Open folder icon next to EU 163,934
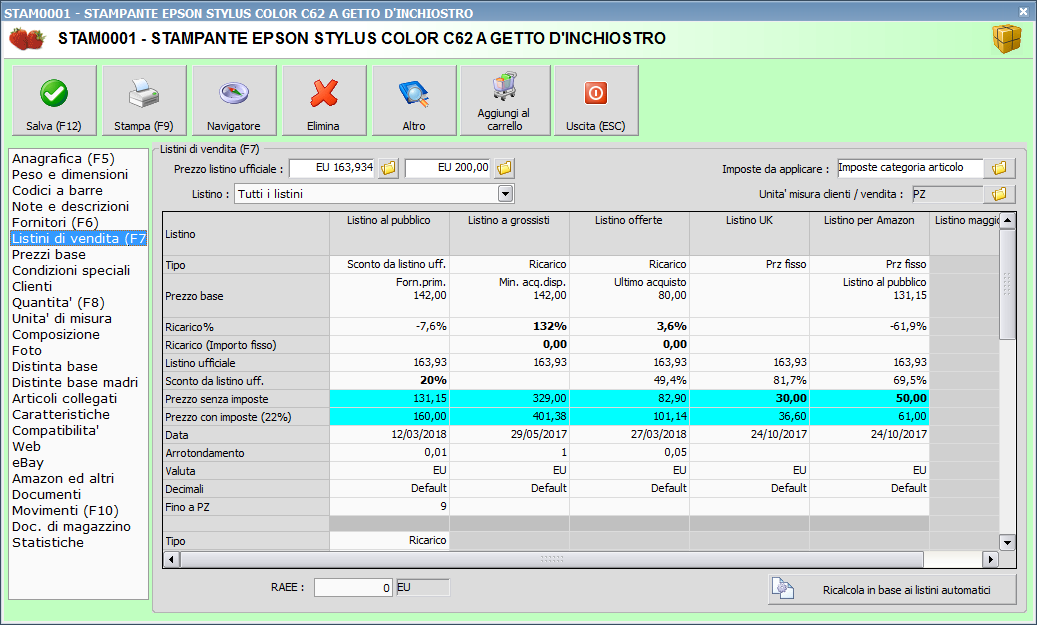1037x625 pixels. [x=388, y=169]
